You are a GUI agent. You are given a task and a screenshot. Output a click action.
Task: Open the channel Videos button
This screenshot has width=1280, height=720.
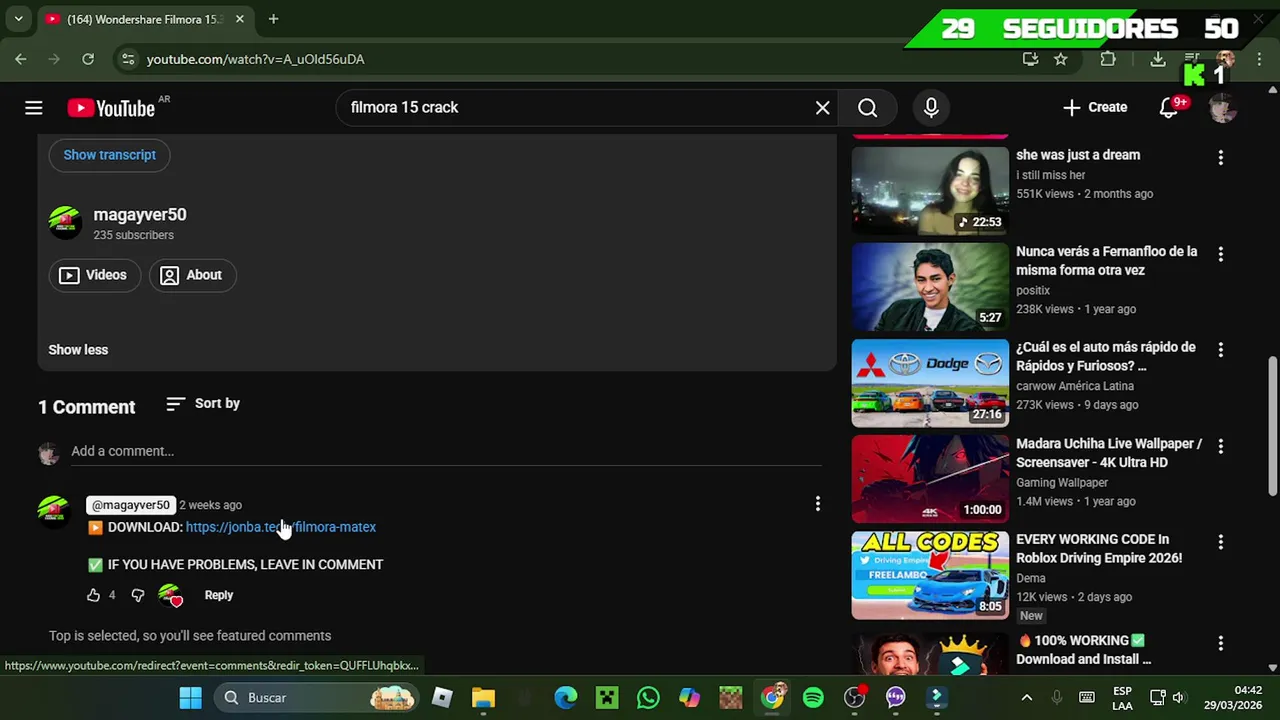pyautogui.click(x=94, y=275)
